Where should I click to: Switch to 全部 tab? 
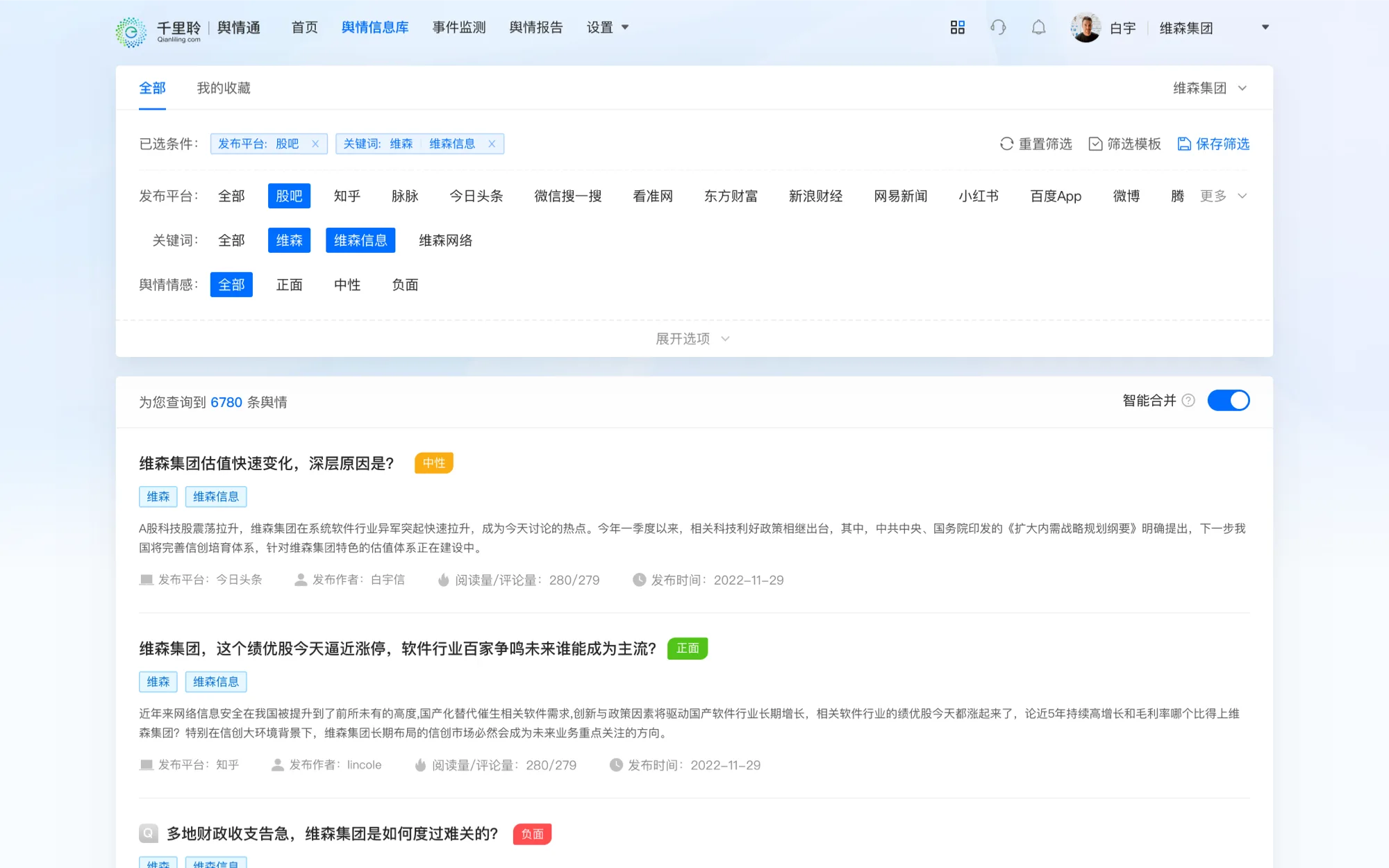[x=152, y=88]
